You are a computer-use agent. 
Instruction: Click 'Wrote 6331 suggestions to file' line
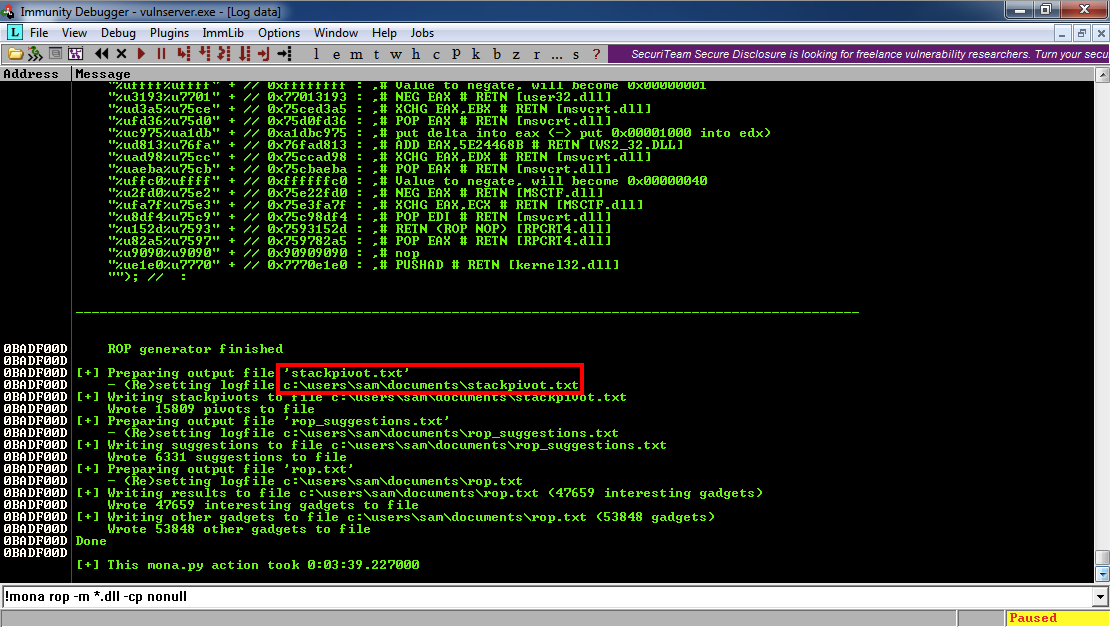coord(227,457)
